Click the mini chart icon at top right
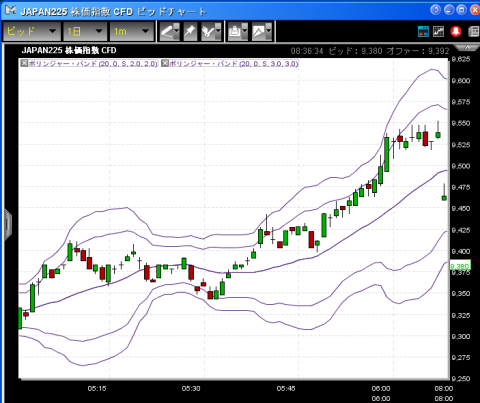Image resolution: width=480 pixels, height=403 pixels. (439, 31)
